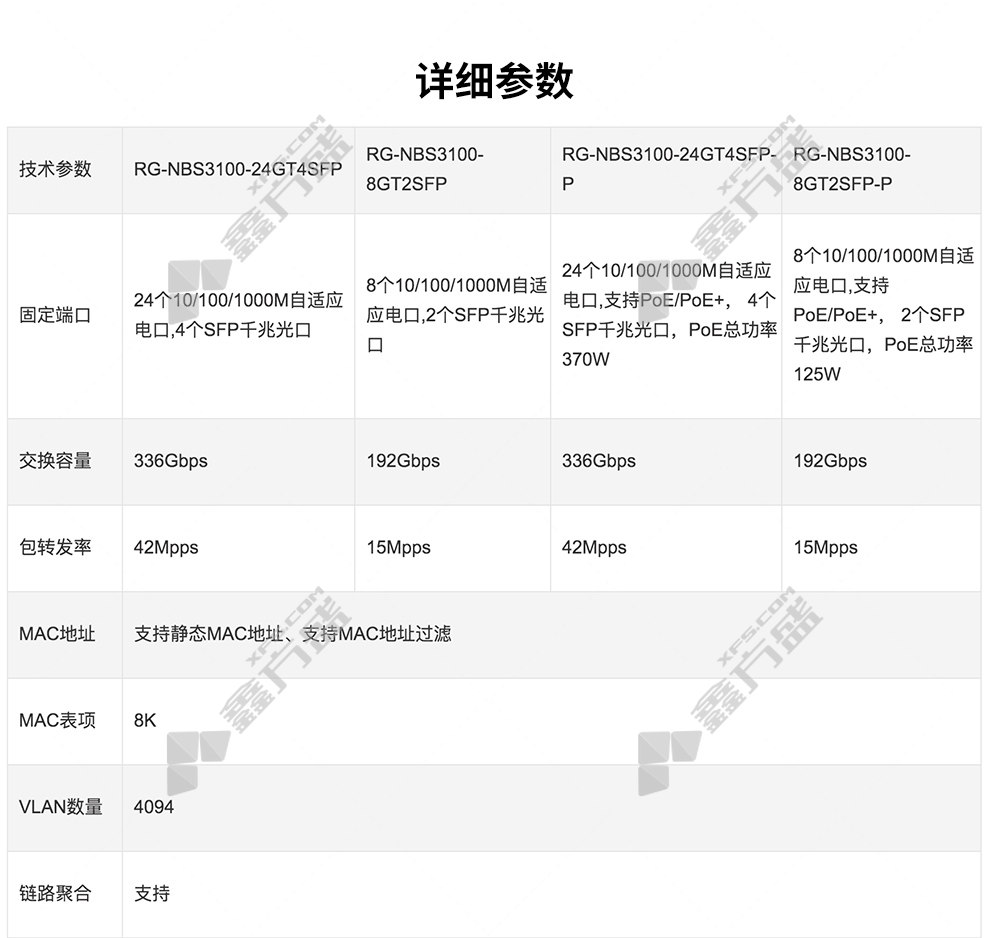990x938 pixels.
Task: Select the 8K MAC table value
Action: (x=145, y=720)
